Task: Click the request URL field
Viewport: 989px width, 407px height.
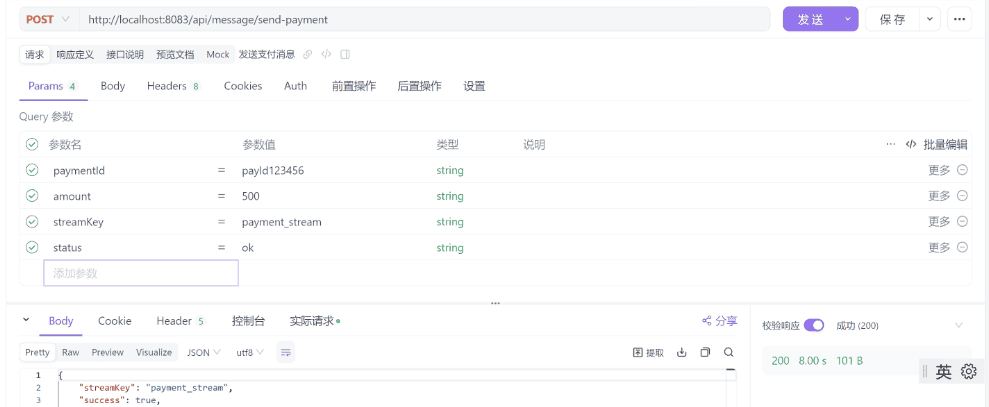Action: click(424, 20)
